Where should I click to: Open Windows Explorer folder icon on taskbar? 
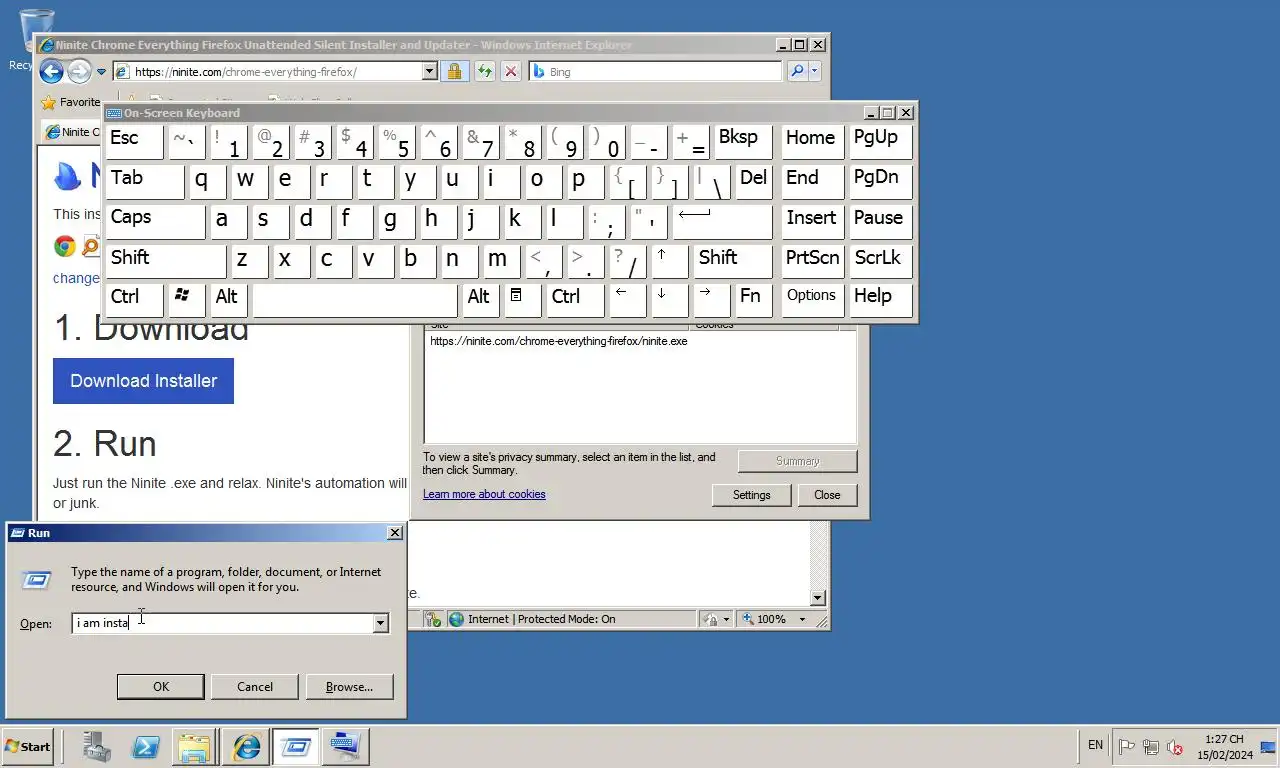pos(195,746)
